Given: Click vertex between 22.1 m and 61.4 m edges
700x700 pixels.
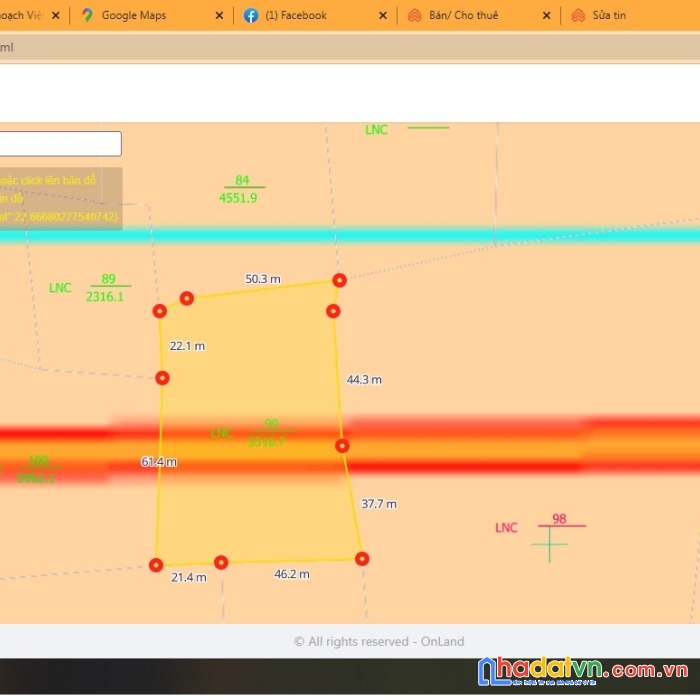Looking at the screenshot, I should click(162, 378).
